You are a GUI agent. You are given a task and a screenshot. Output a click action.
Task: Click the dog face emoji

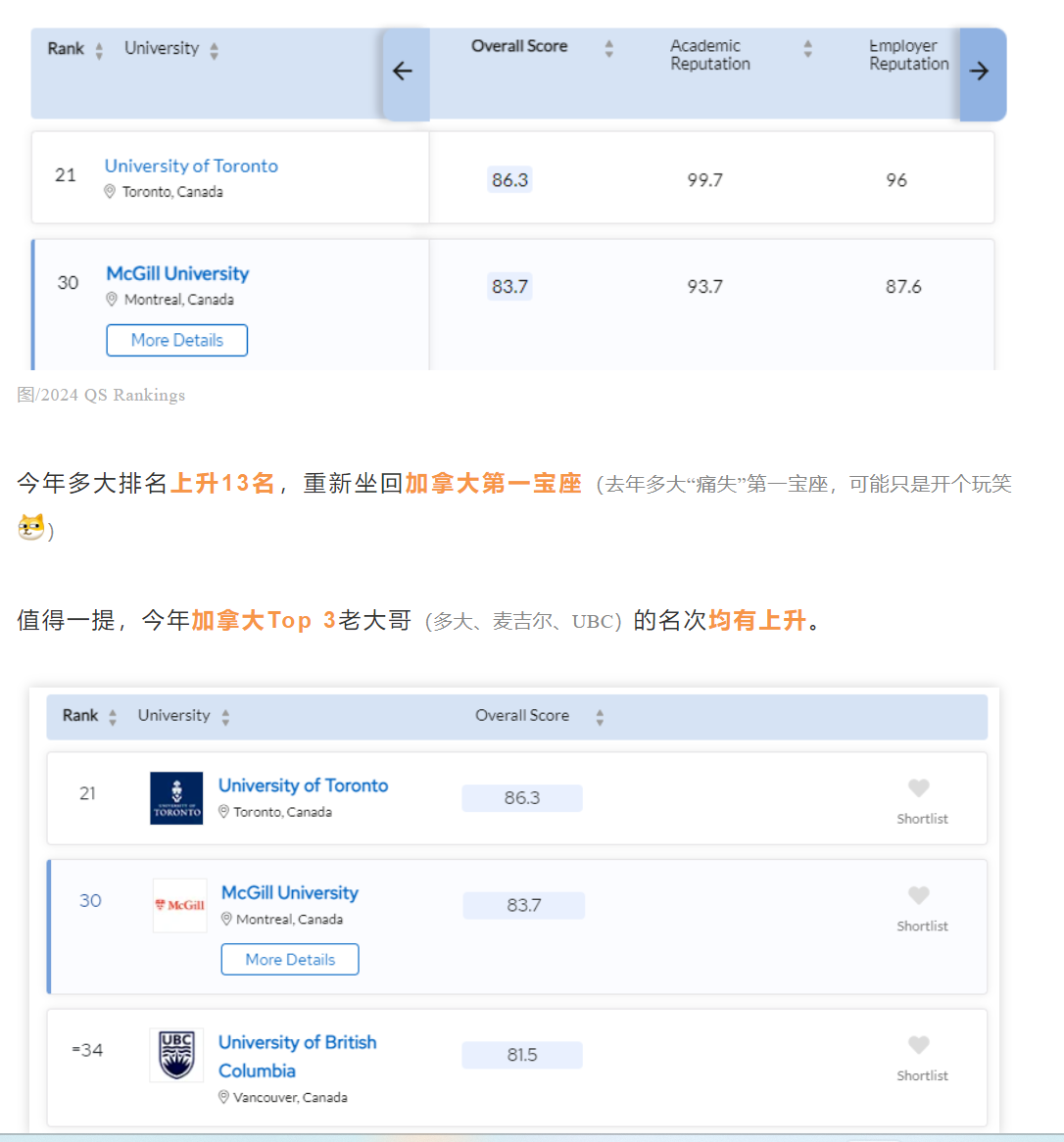click(x=30, y=527)
